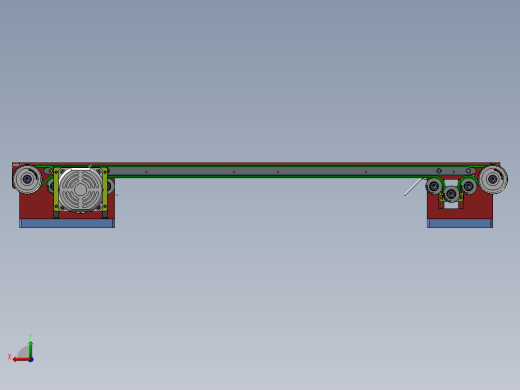Select the right blue base plate
520x390 pixels.
click(x=460, y=223)
